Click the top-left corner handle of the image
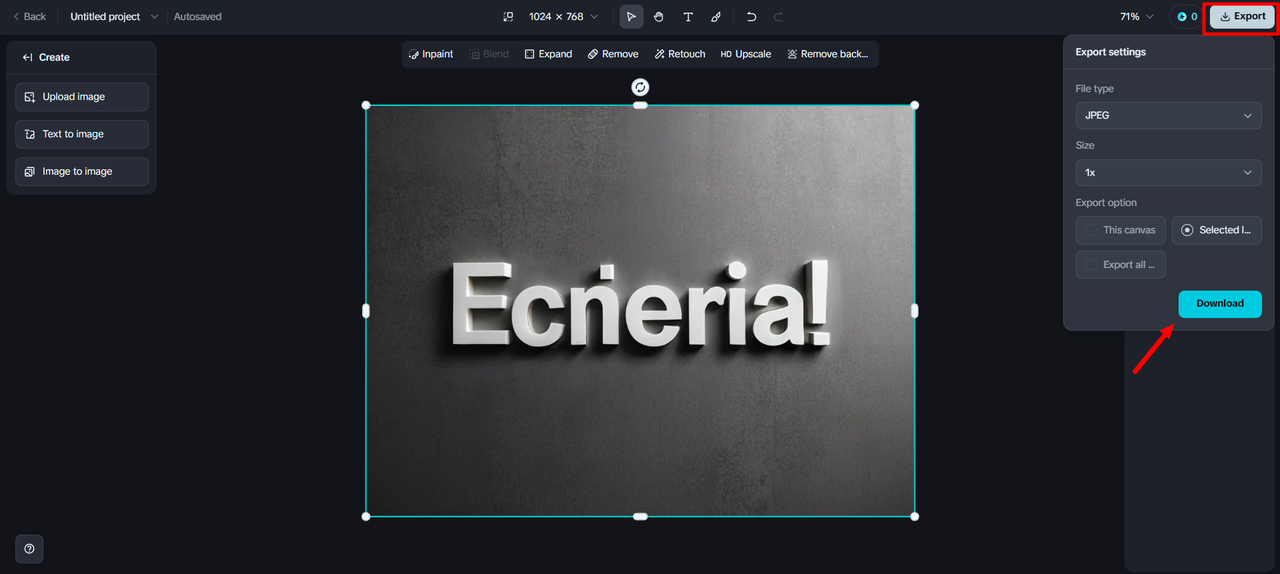The image size is (1280, 574). click(x=366, y=105)
